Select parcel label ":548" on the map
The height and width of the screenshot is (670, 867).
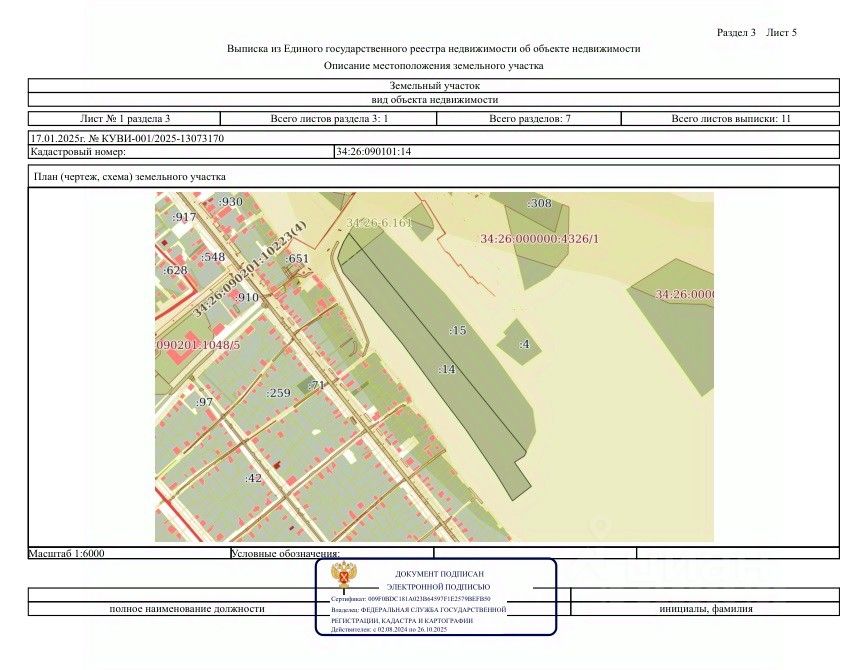[x=213, y=257]
